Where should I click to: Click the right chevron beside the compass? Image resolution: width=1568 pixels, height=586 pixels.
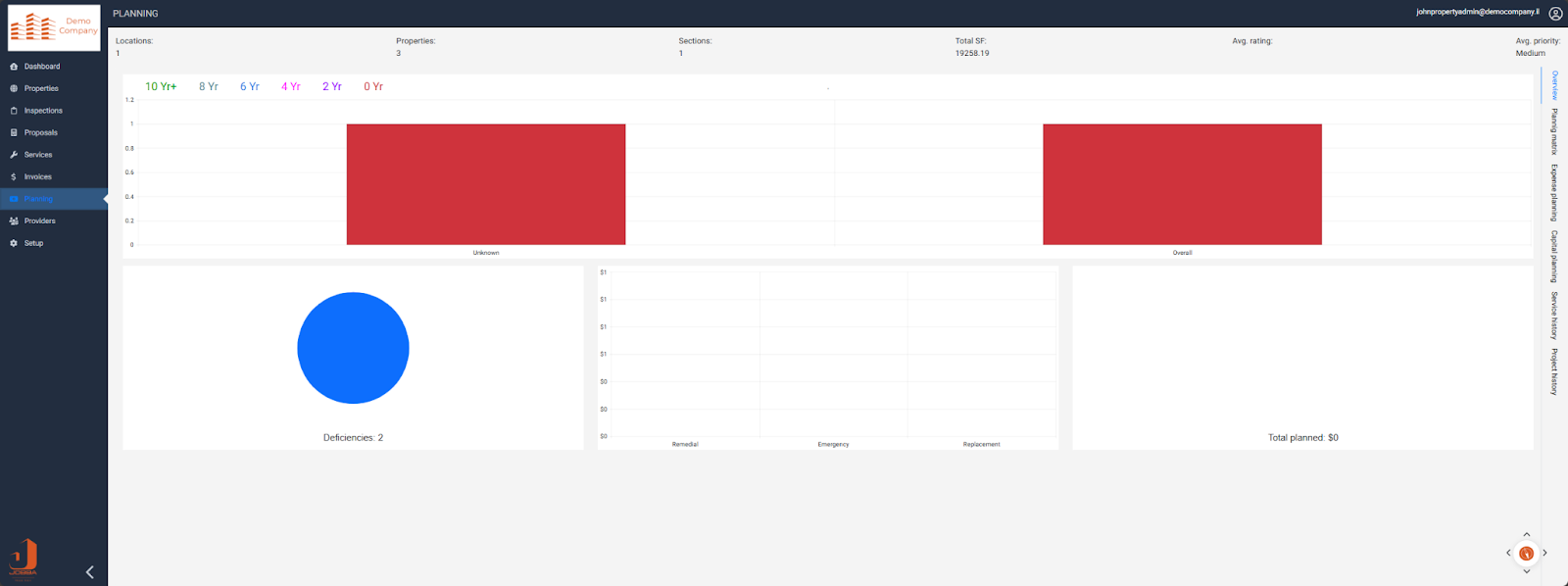point(1544,554)
